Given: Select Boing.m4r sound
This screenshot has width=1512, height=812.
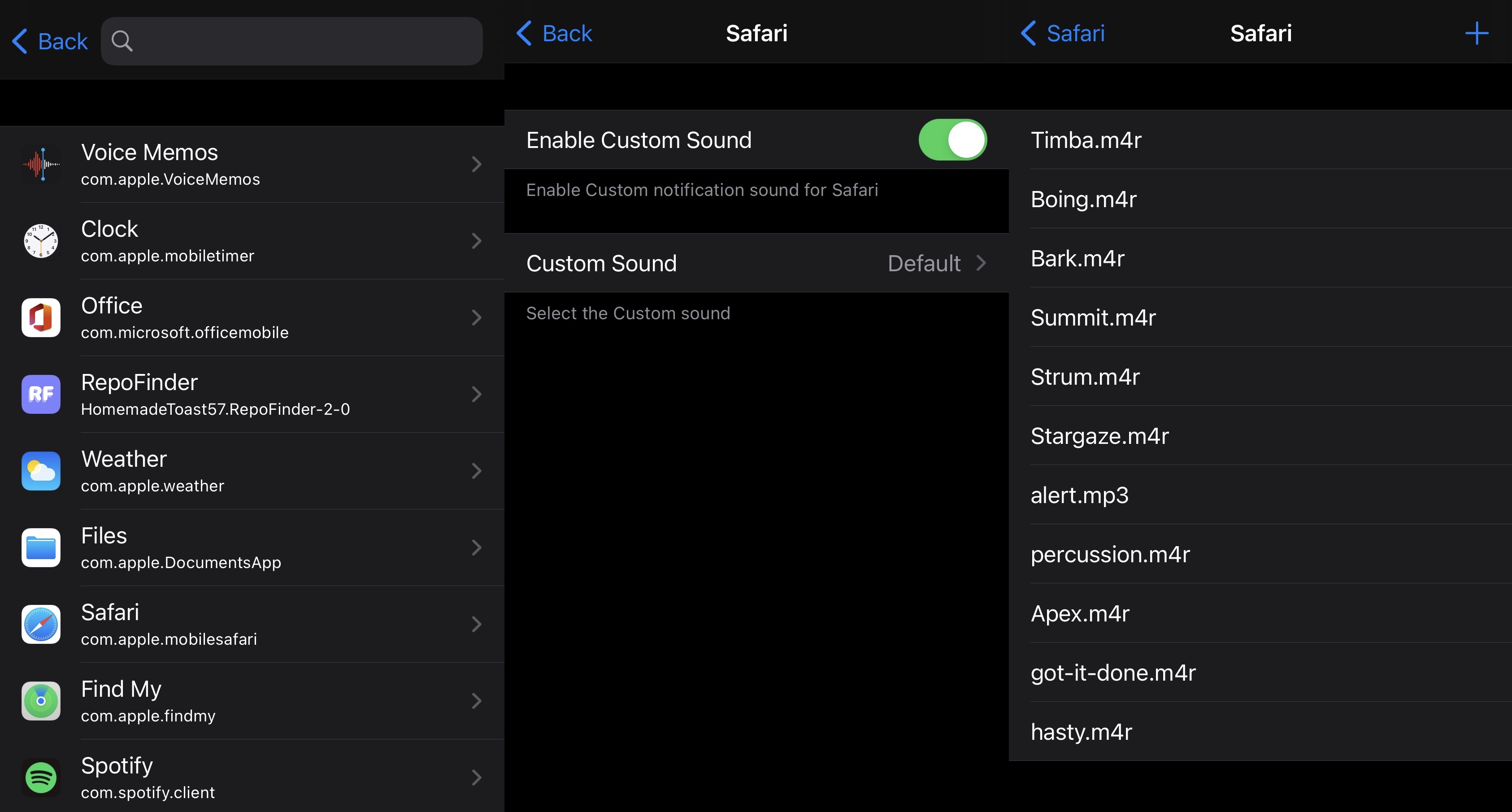Looking at the screenshot, I should [x=1260, y=199].
